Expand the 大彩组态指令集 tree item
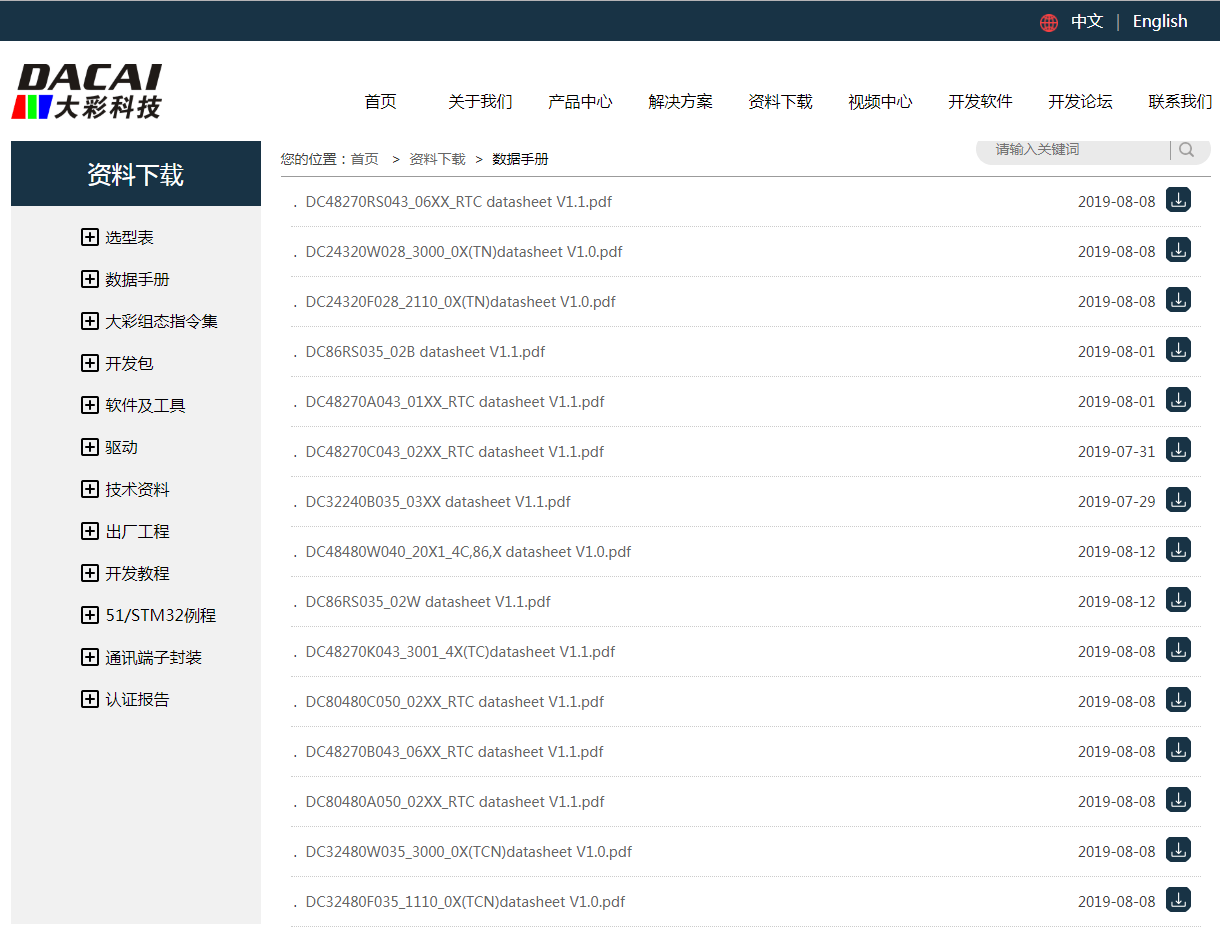This screenshot has width=1220, height=938. [90, 321]
